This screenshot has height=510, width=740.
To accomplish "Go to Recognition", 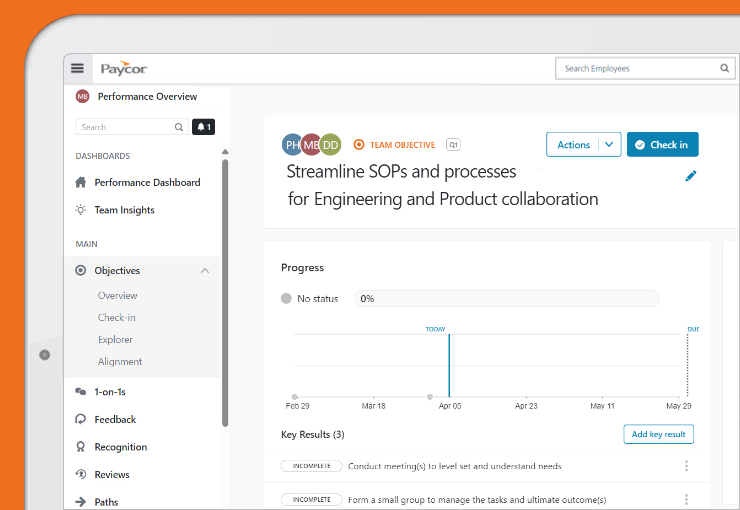I will pos(121,447).
